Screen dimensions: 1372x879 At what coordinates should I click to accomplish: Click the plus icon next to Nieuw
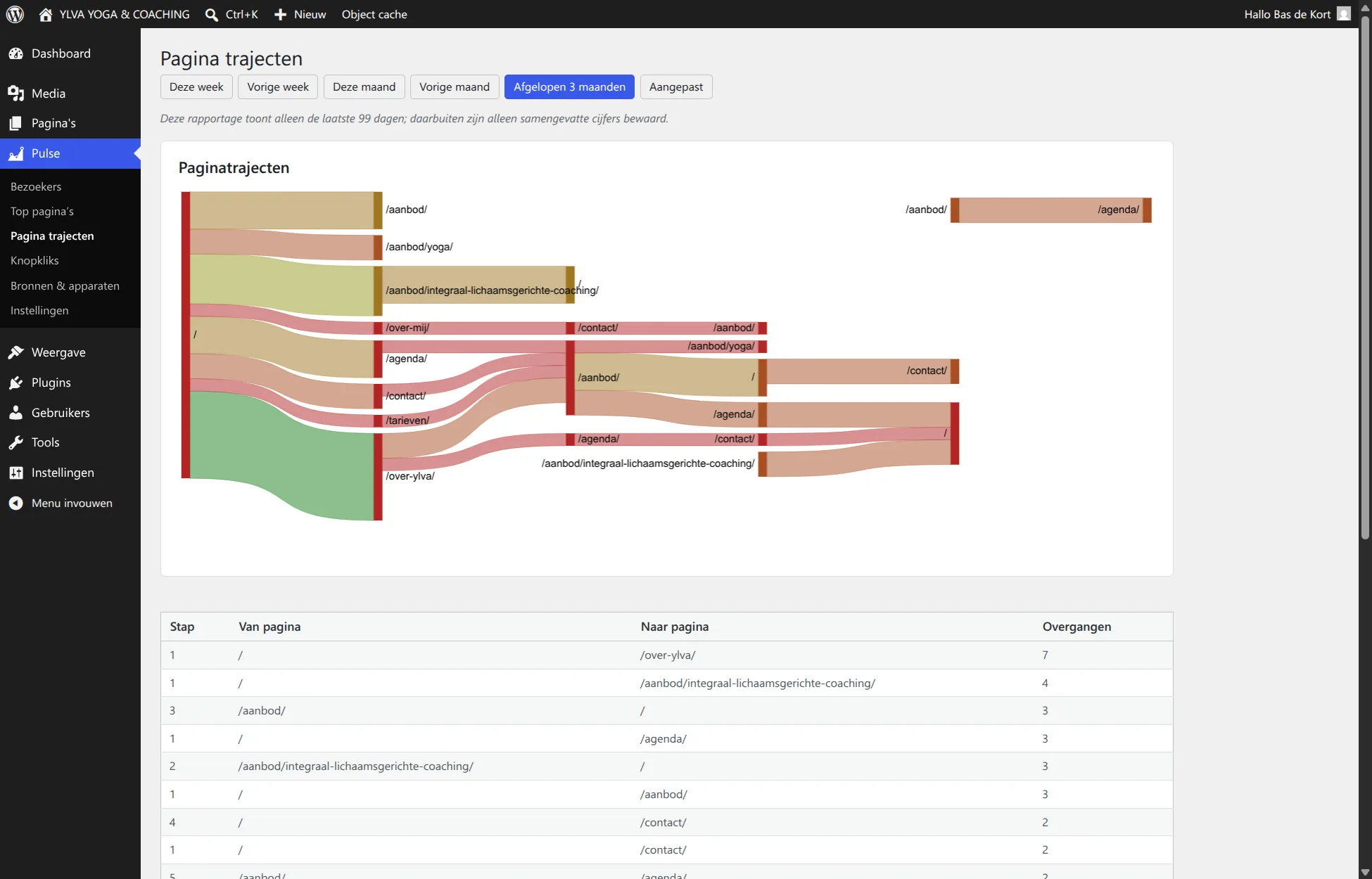pyautogui.click(x=280, y=14)
